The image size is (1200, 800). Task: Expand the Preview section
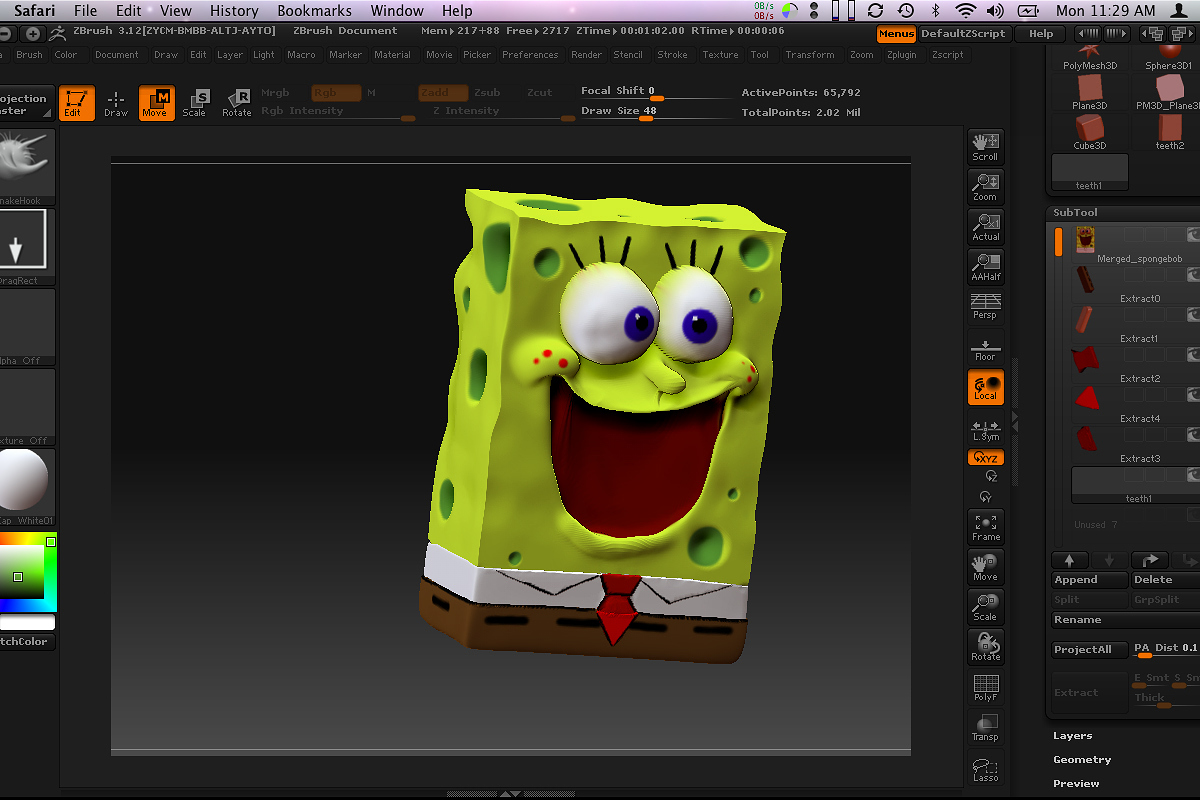pyautogui.click(x=1076, y=784)
